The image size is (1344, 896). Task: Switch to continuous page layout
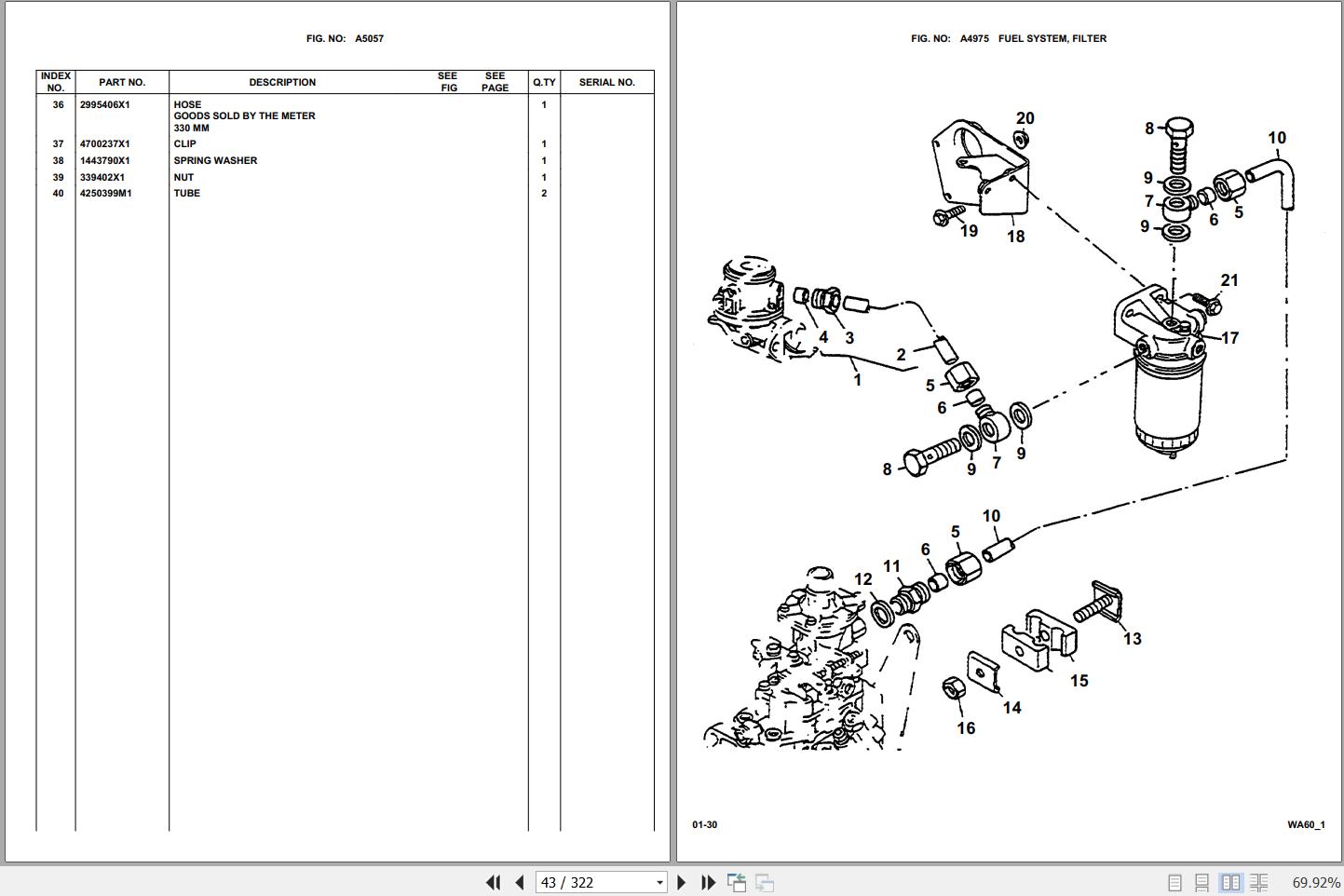[1202, 882]
